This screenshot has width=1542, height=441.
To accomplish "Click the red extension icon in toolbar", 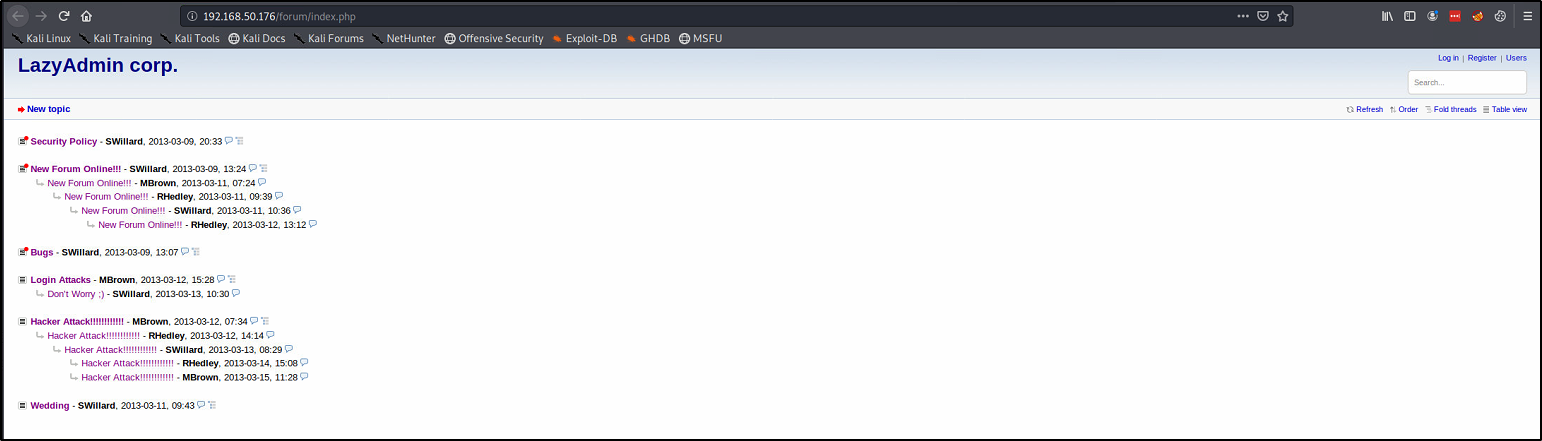I will click(1455, 16).
